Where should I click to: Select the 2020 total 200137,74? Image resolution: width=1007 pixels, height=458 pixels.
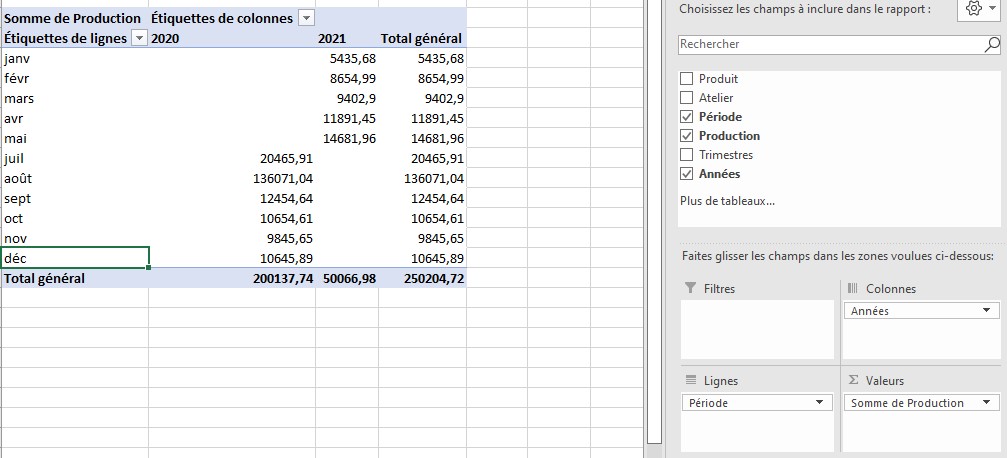click(x=232, y=278)
